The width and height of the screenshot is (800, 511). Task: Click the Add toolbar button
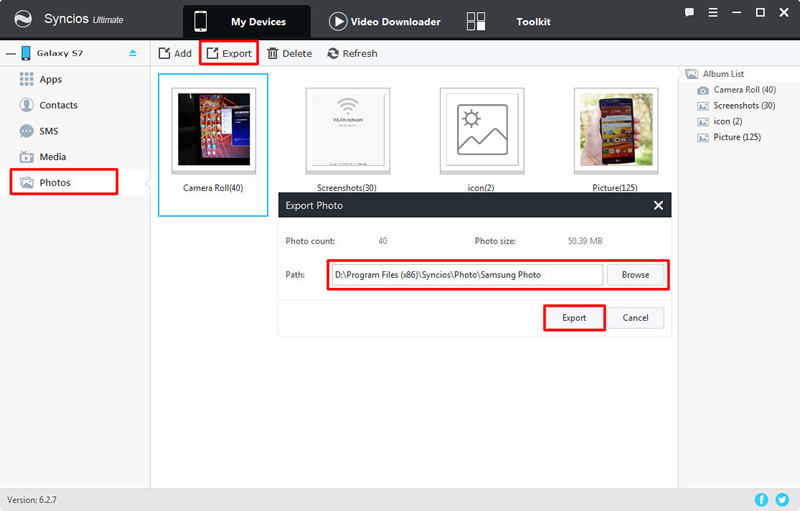pyautogui.click(x=175, y=53)
